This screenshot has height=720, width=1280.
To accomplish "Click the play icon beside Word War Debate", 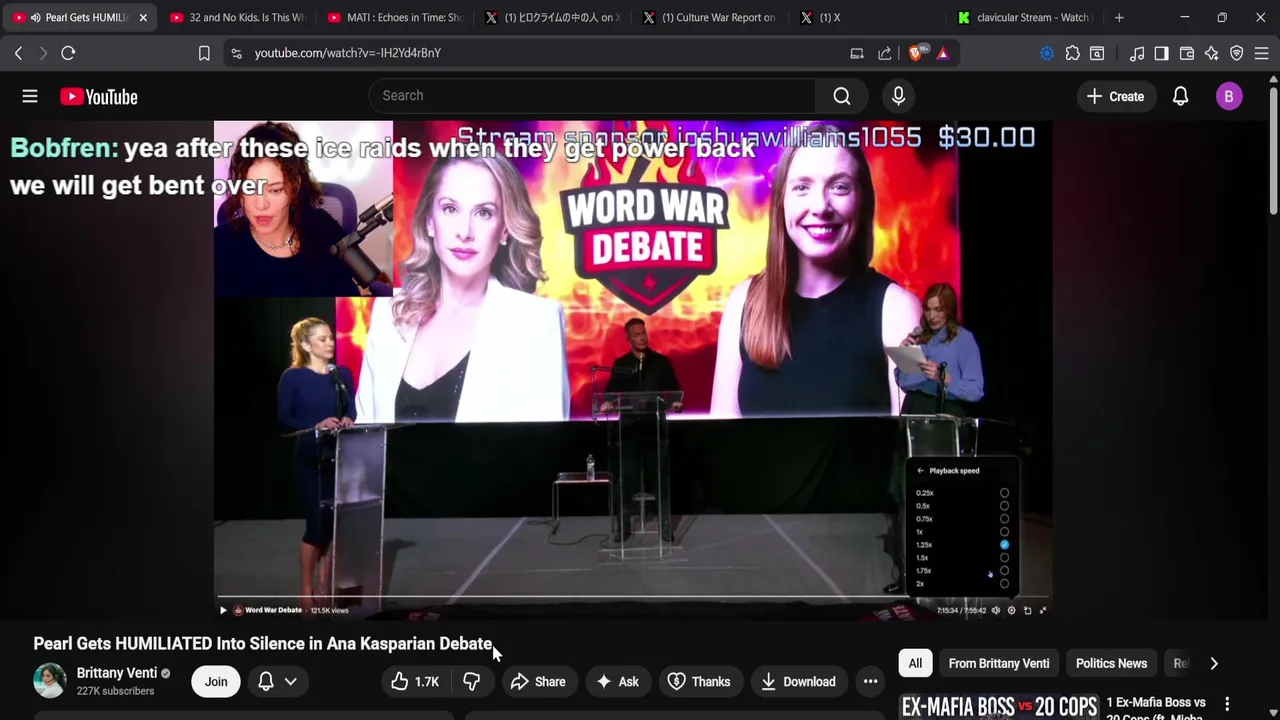I will pos(223,610).
